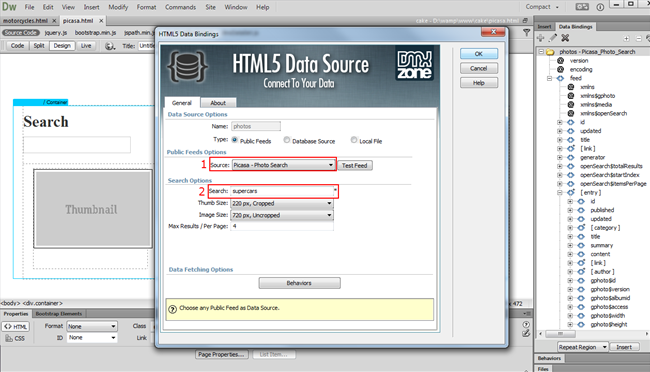Add a new data binding with the plus icon
Image resolution: width=650 pixels, height=372 pixels.
coord(541,38)
